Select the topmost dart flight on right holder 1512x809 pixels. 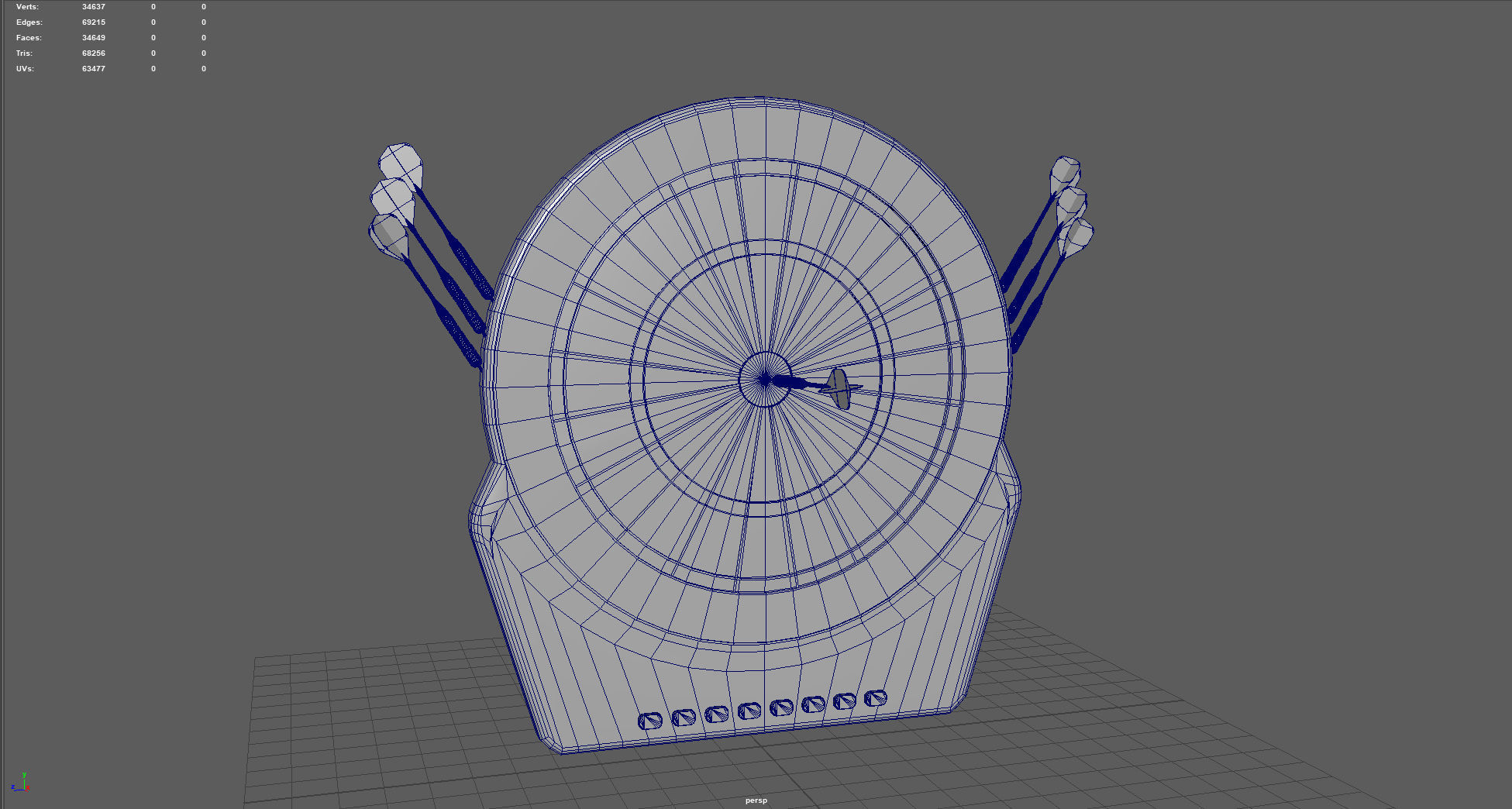tap(1065, 175)
